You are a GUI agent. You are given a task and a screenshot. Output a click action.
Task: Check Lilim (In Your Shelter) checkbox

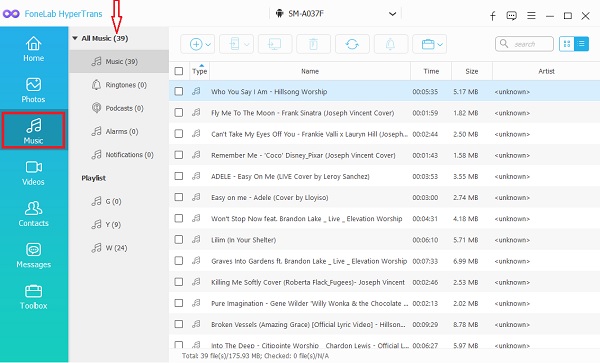(179, 239)
